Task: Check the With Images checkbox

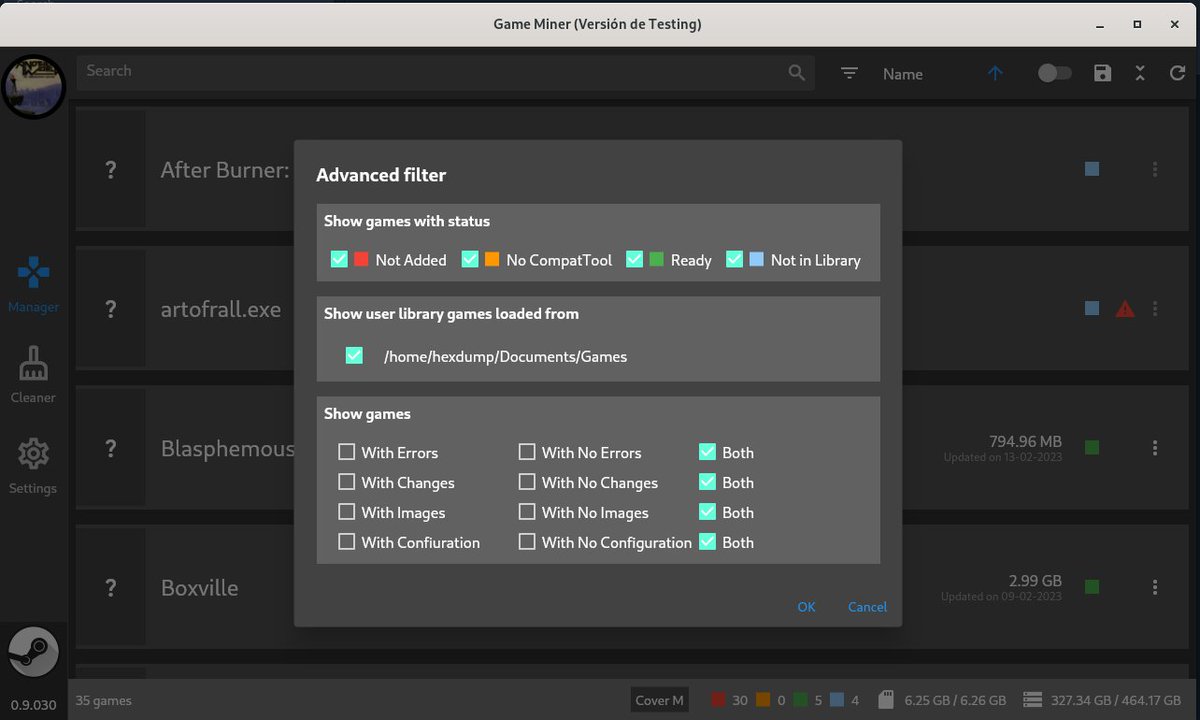Action: [346, 512]
